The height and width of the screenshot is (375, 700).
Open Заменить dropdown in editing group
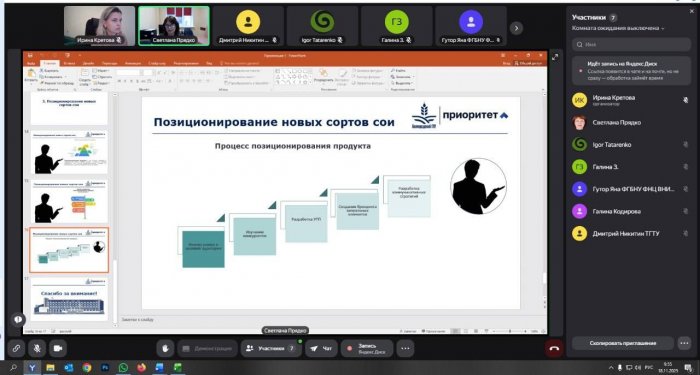pyautogui.click(x=402, y=77)
